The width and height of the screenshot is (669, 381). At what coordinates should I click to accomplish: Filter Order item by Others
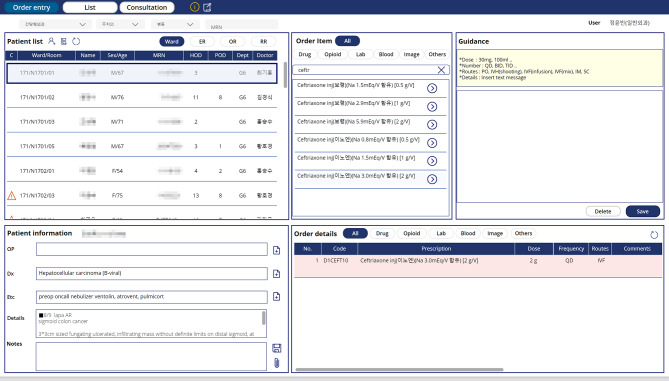[437, 55]
